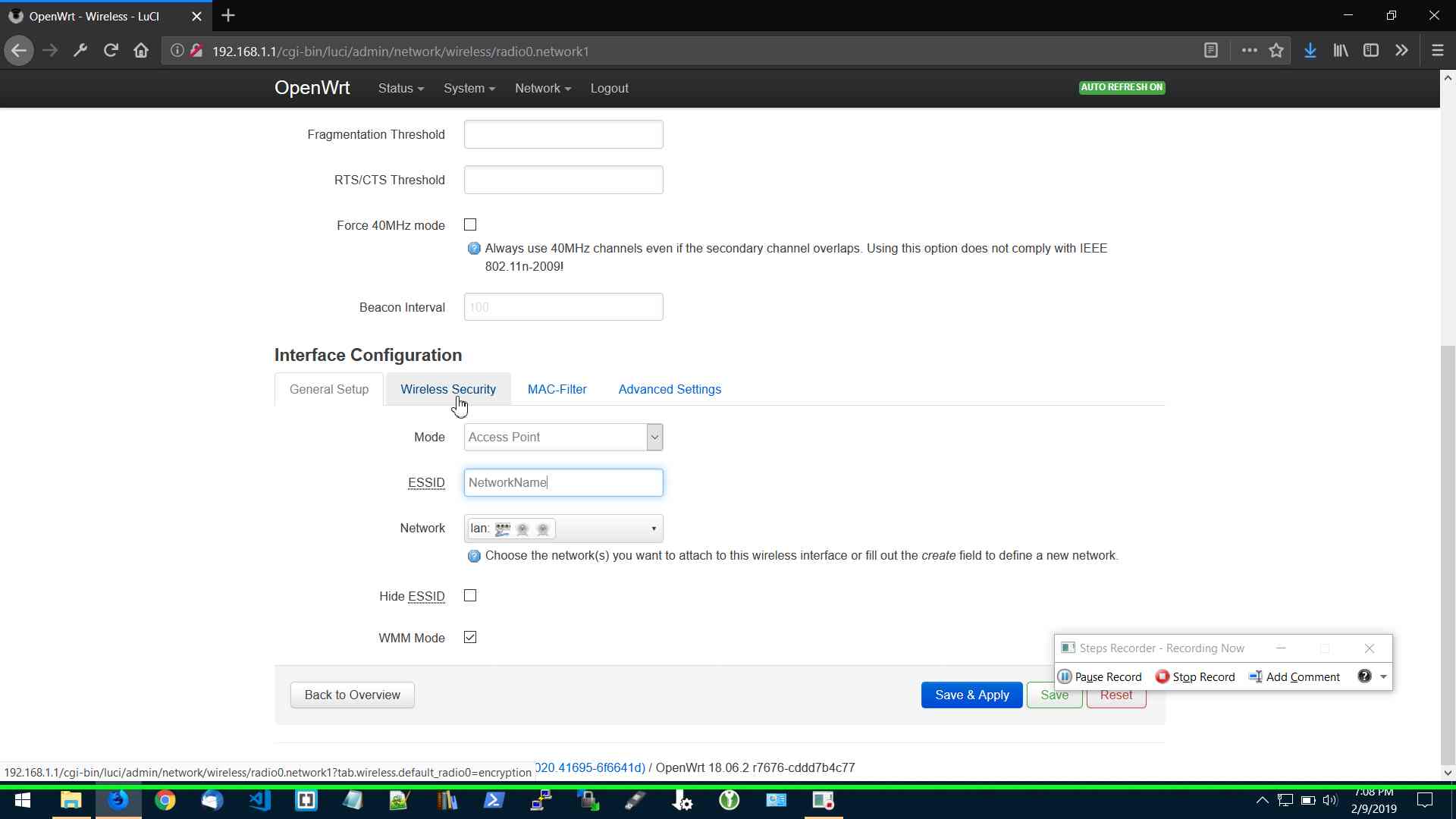Click the Back to Overview button

pyautogui.click(x=352, y=695)
